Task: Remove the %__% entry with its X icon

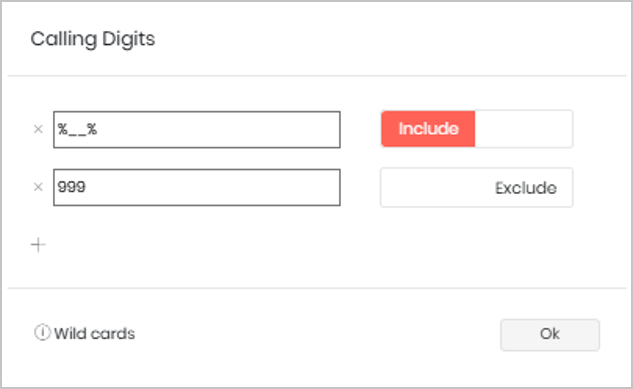Action: [38, 129]
